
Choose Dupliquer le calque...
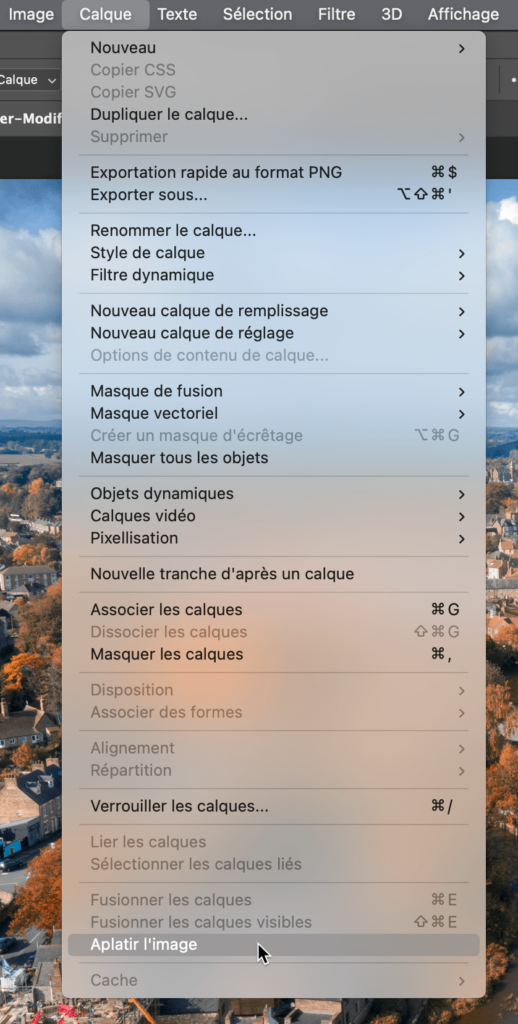pyautogui.click(x=274, y=115)
